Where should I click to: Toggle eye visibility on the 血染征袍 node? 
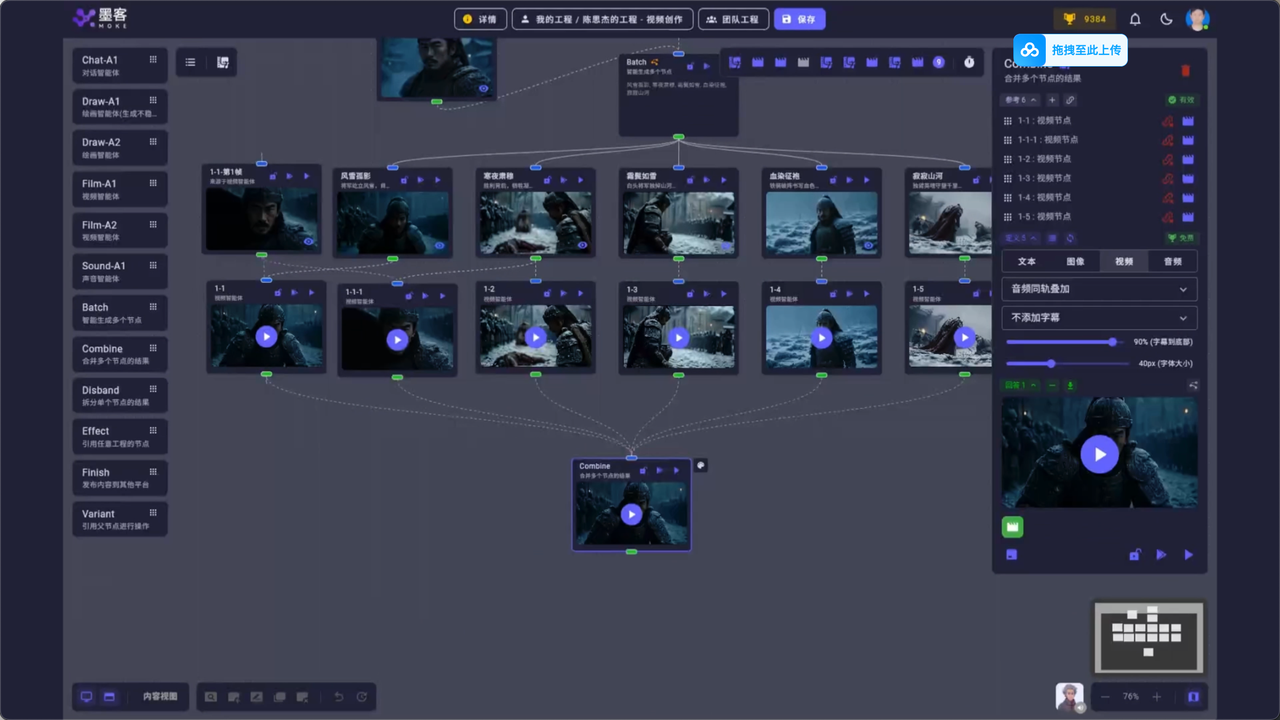(868, 244)
